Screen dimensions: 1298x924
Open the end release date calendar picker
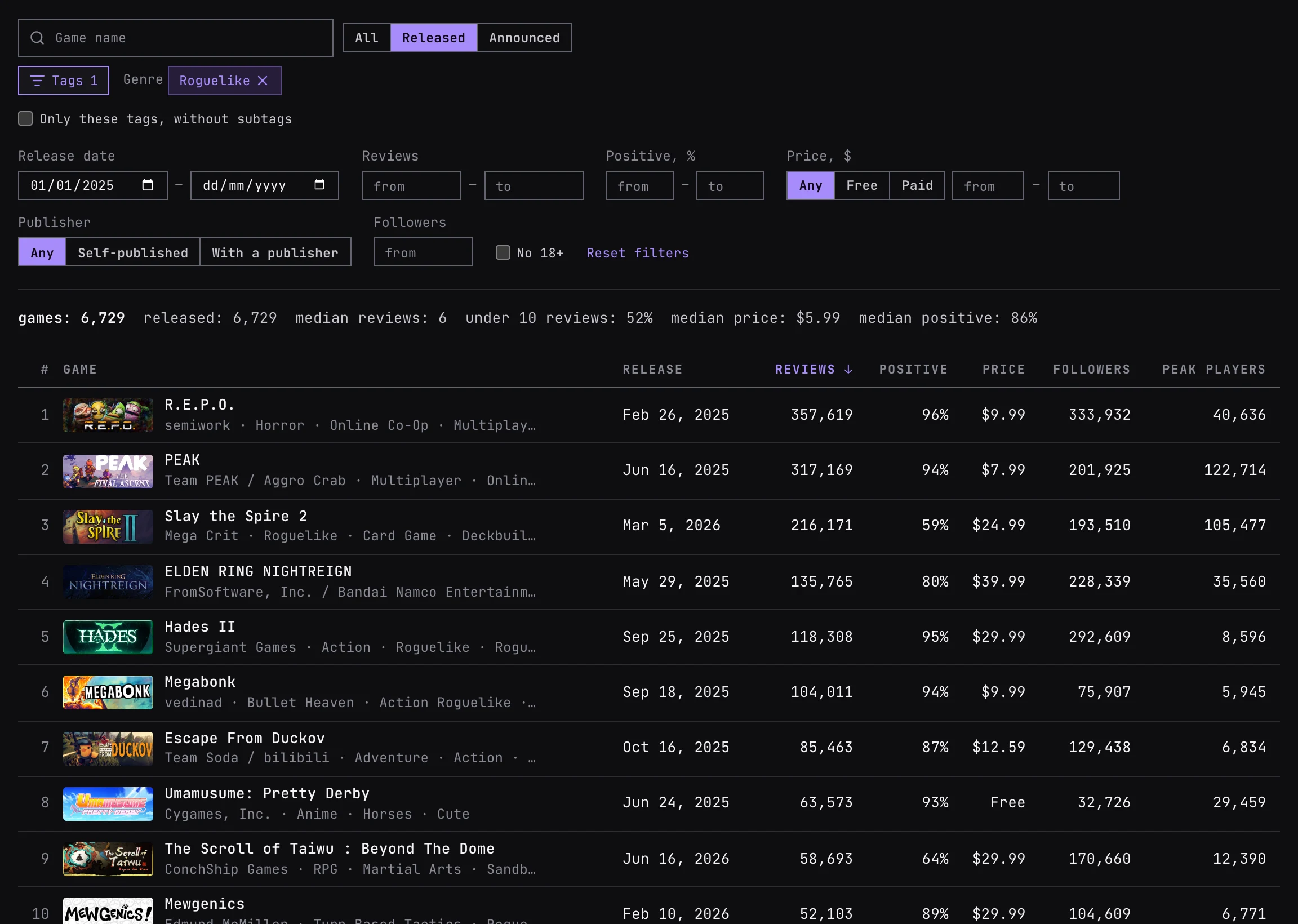pos(319,185)
